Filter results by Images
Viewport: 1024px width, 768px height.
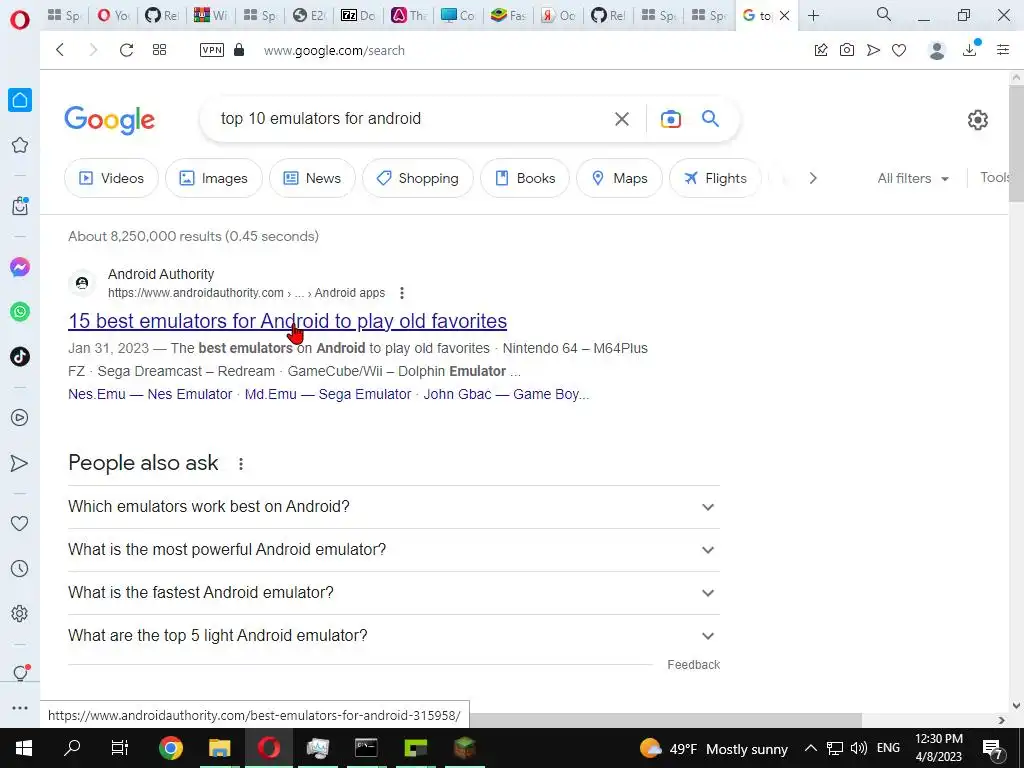214,178
